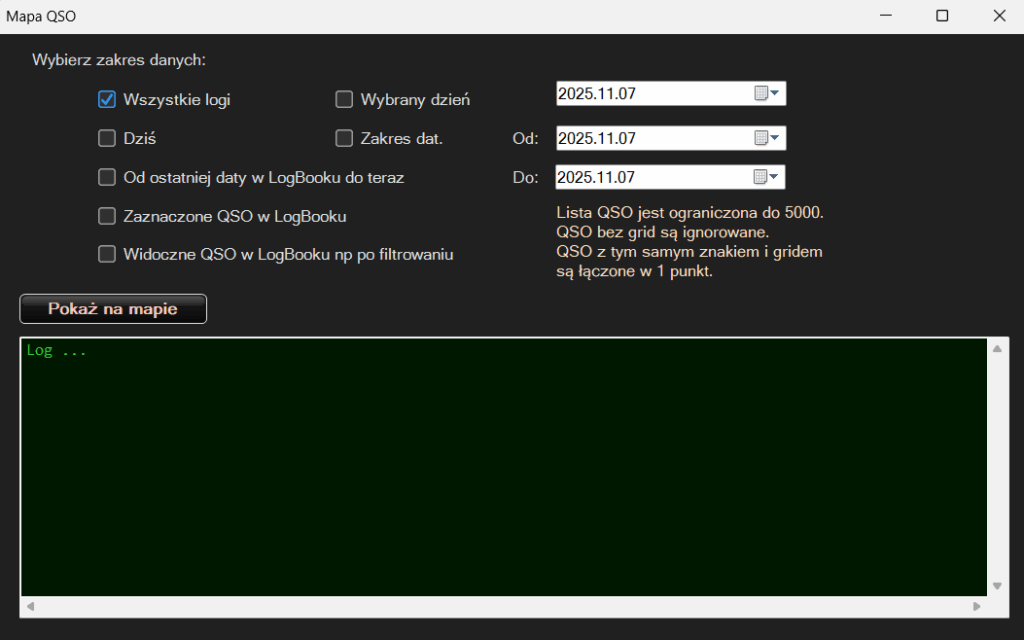Open calendar picker for Wybrany dzień date
This screenshot has width=1024, height=640.
(x=767, y=94)
